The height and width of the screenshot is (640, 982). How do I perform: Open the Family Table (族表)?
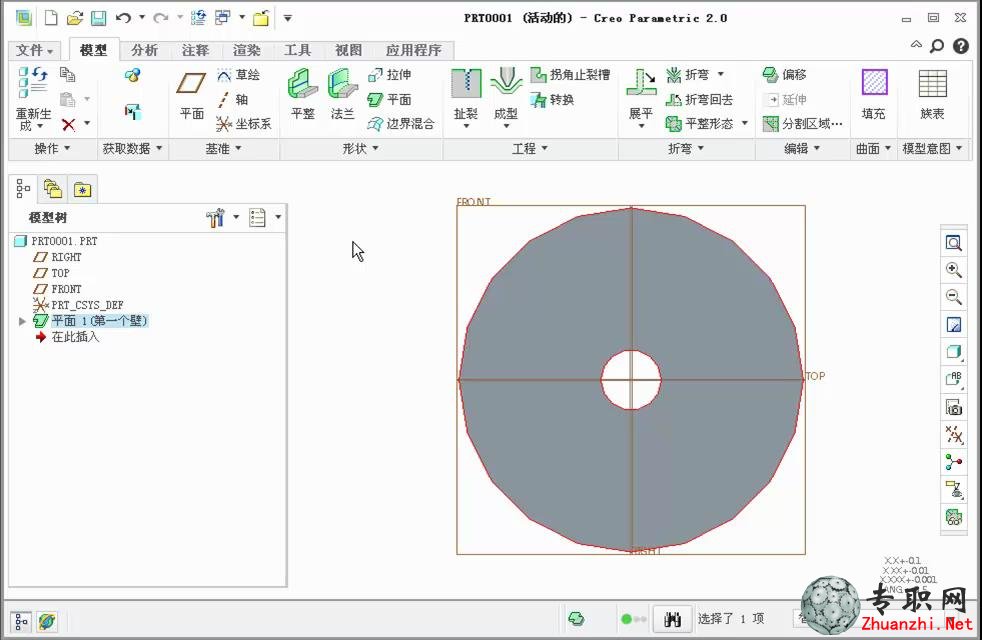(932, 95)
